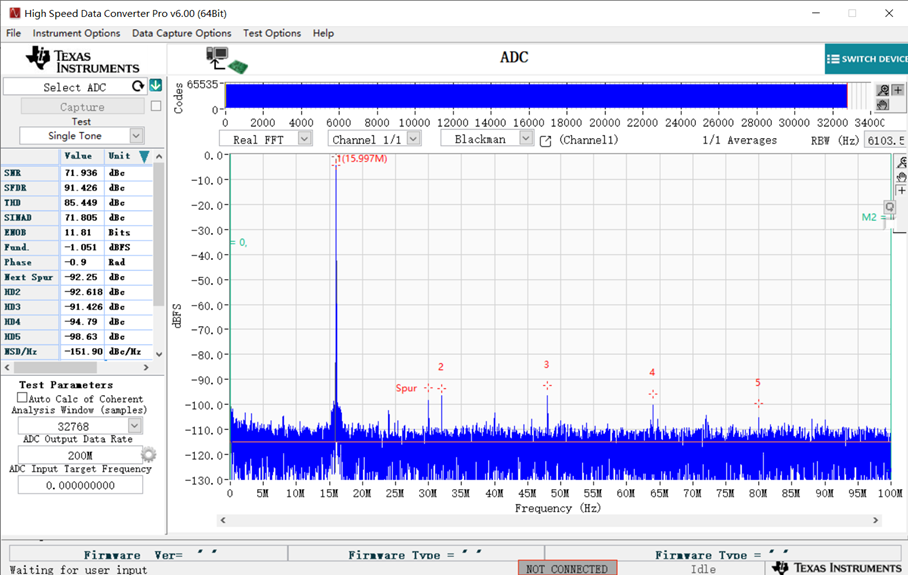
Task: Click right arrow of results table horizontal scrollbar
Action: tap(146, 367)
